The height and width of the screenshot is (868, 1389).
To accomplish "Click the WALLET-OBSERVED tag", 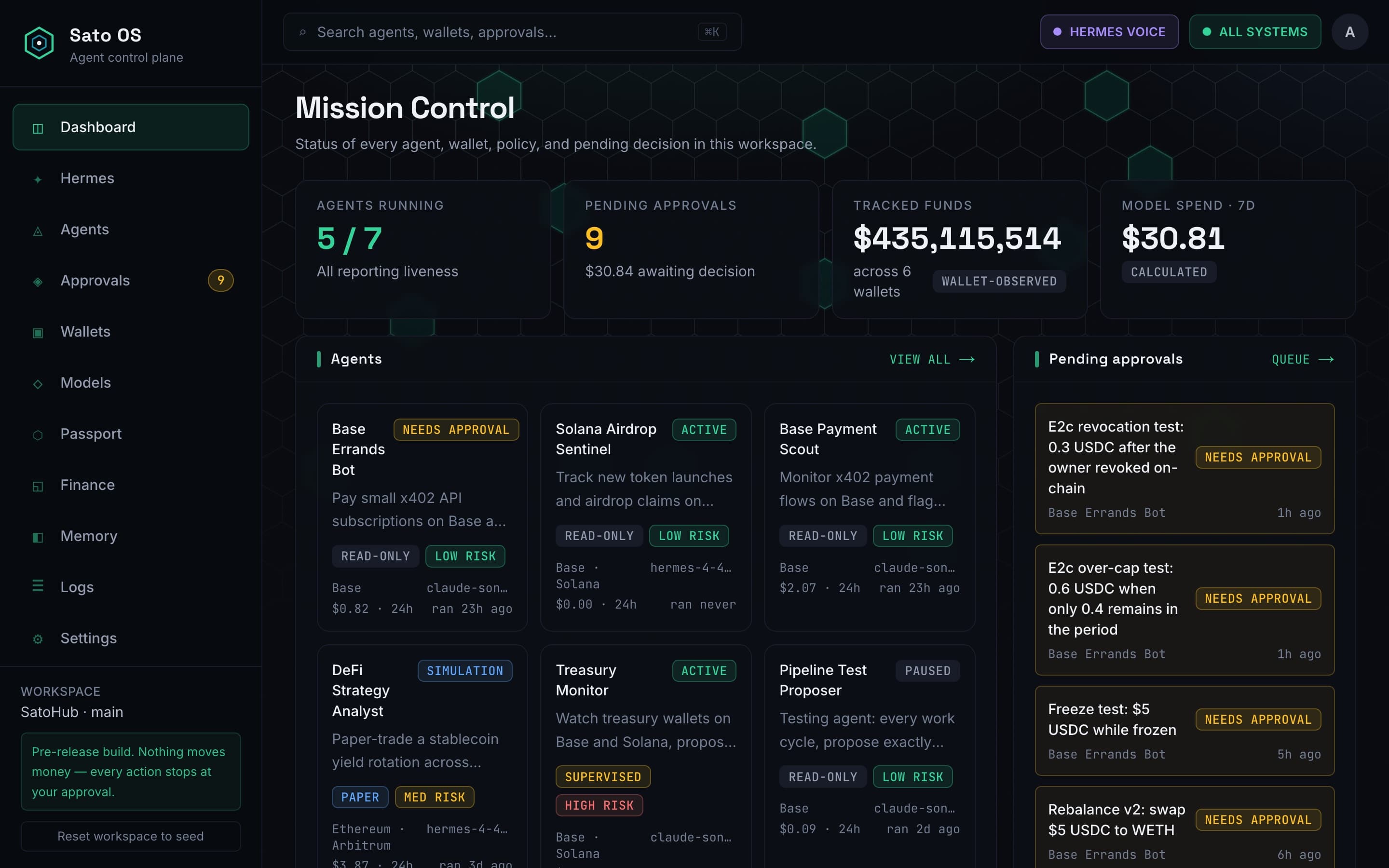I will 999,281.
